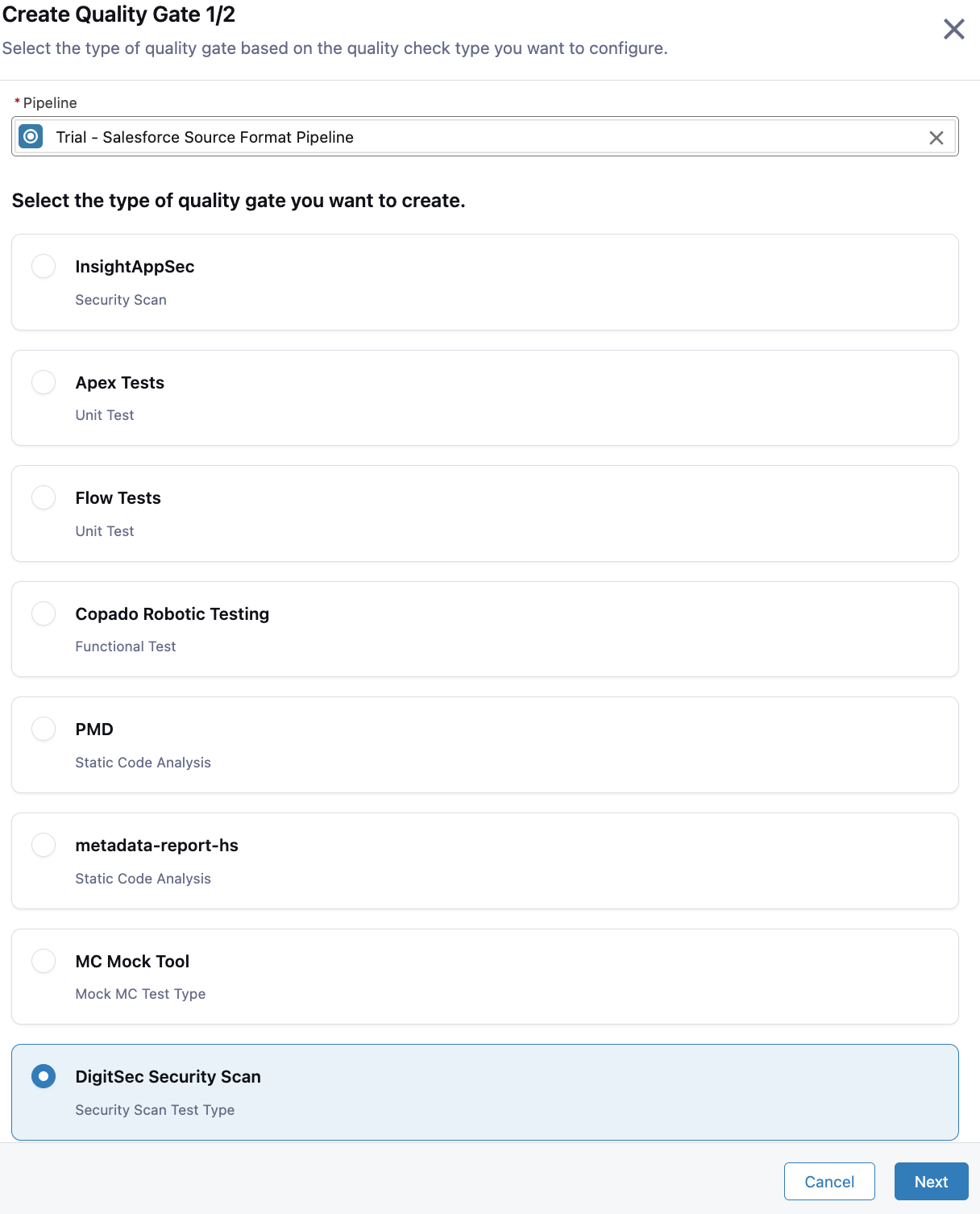Choose the metadata-report-hs radio option
The image size is (980, 1214).
(44, 845)
